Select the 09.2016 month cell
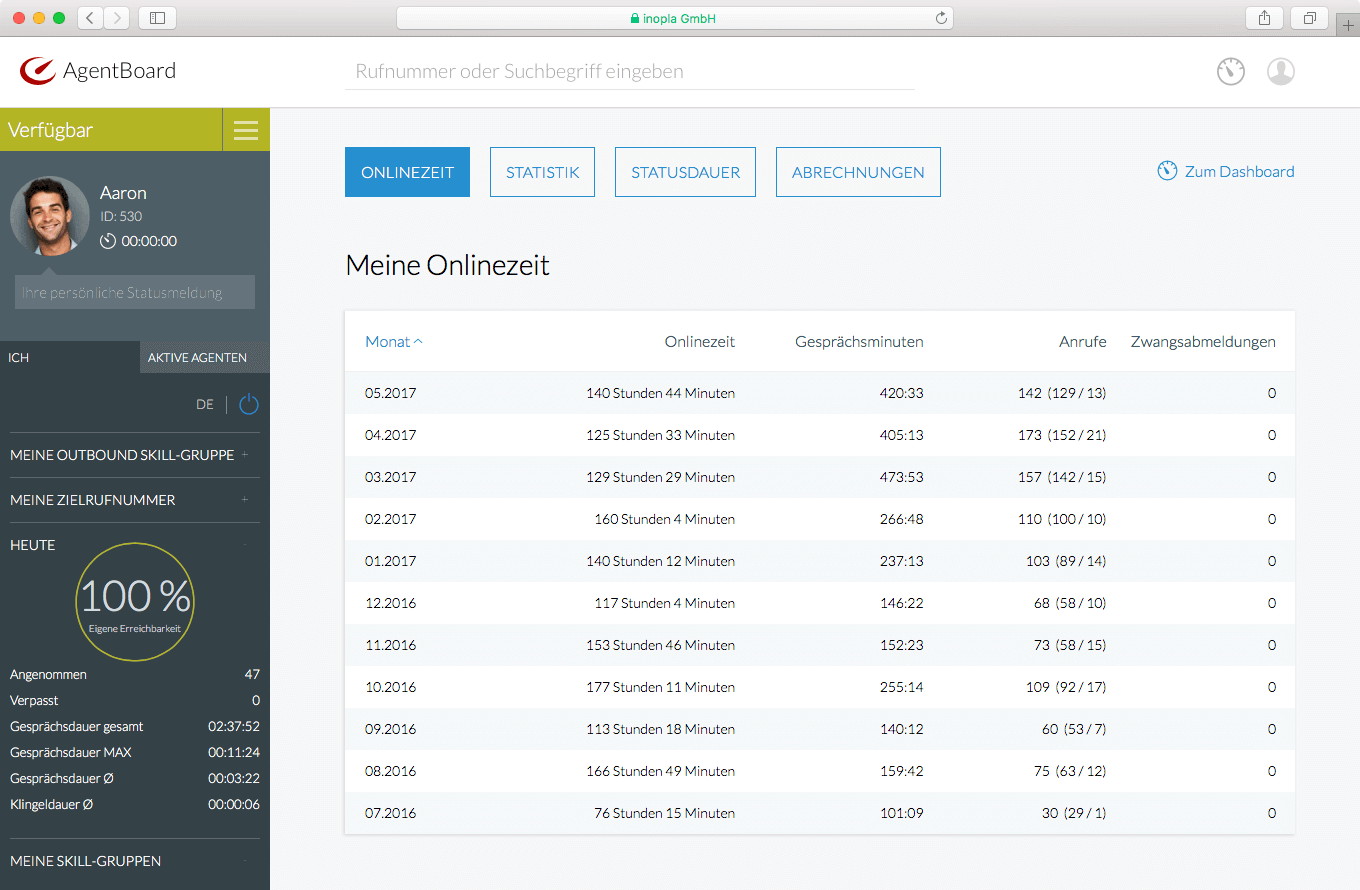Screen dimensions: 1360x890 [x=391, y=729]
